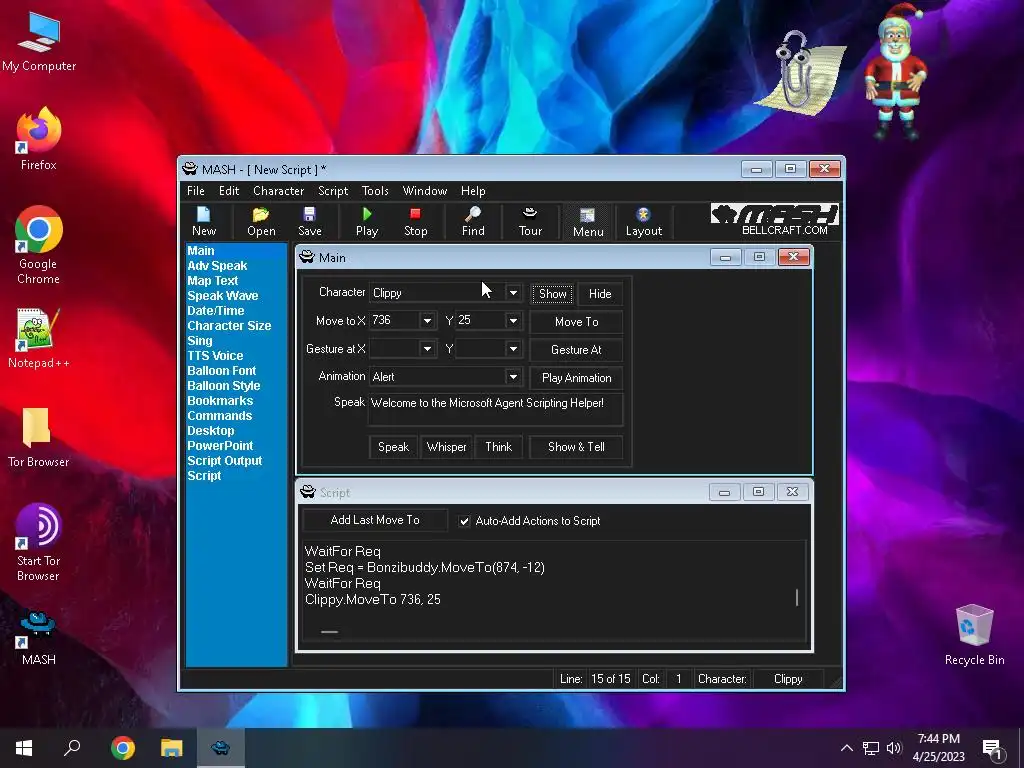This screenshot has width=1024, height=768.
Task: Open the Character menu
Action: [278, 191]
